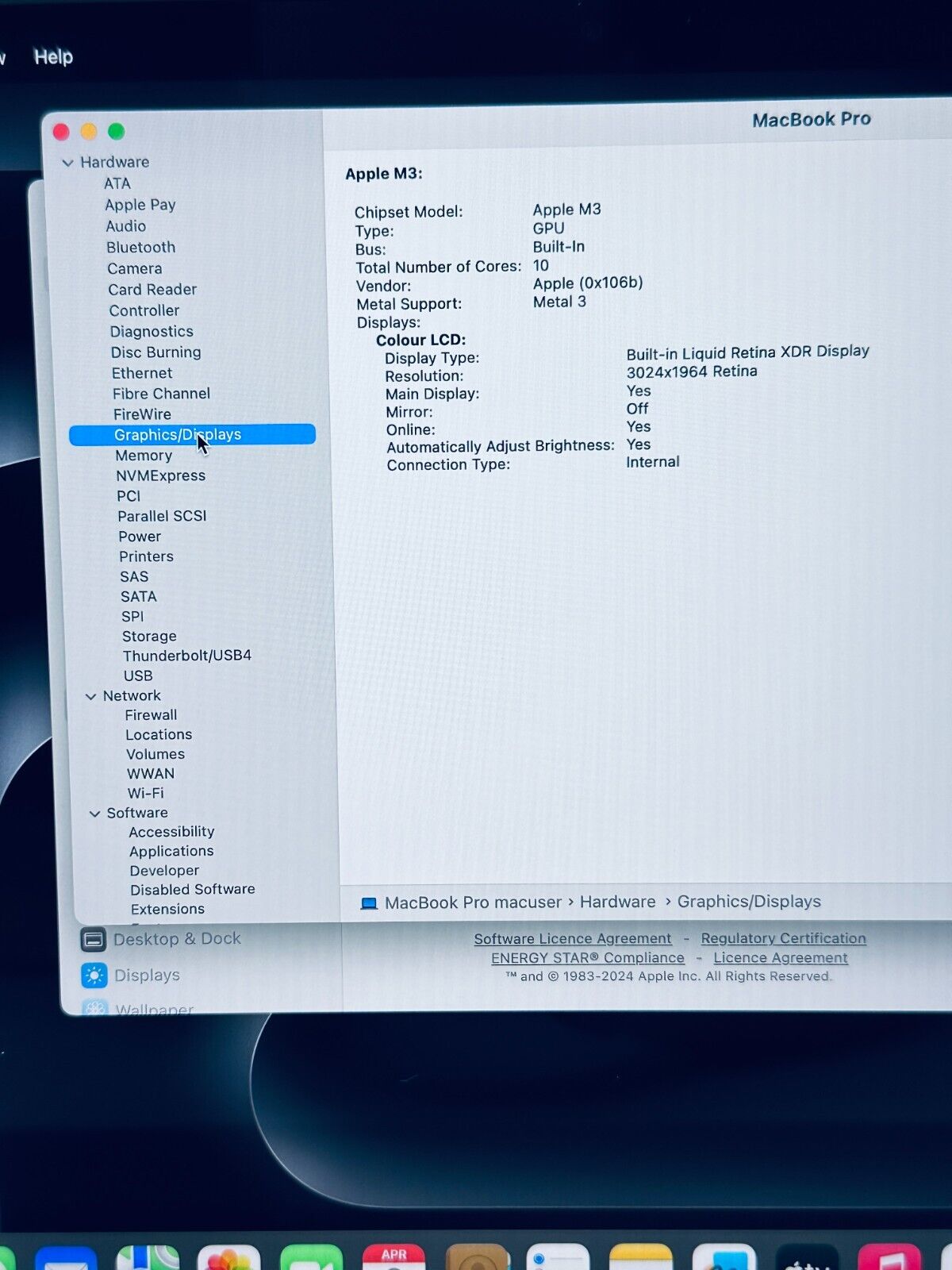
Task: Open Mail from the Dock
Action: (66, 1259)
